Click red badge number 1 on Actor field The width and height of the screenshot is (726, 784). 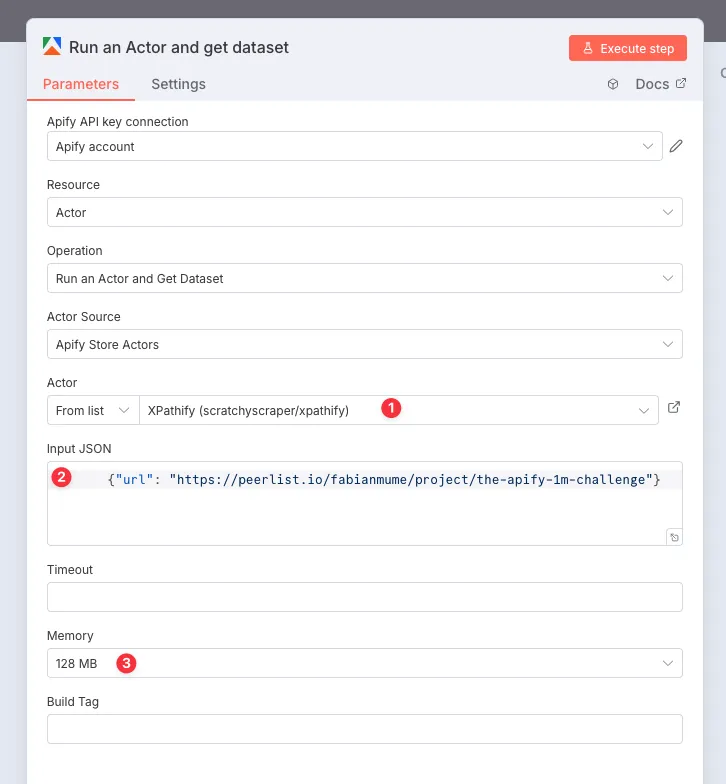point(391,408)
